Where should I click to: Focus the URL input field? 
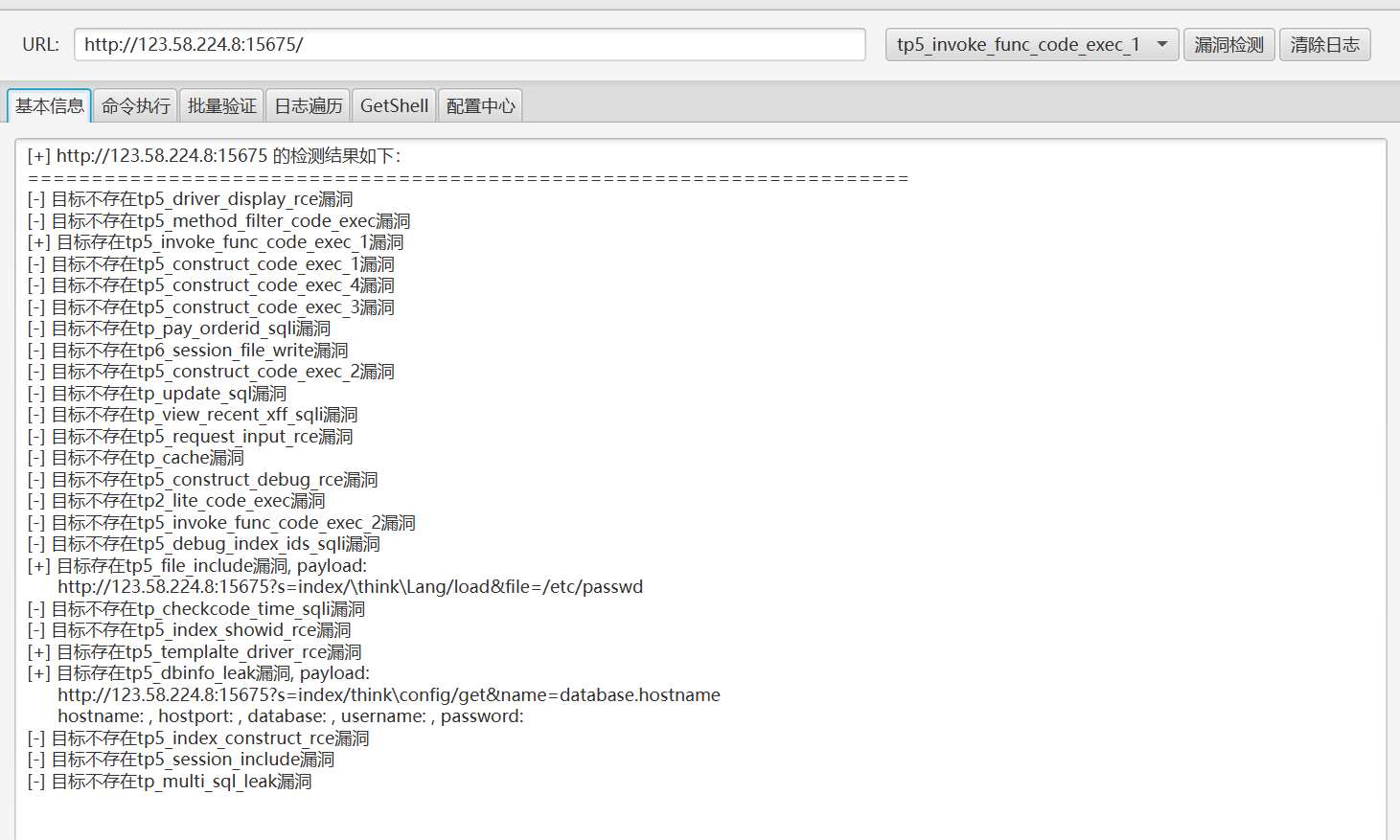click(470, 45)
